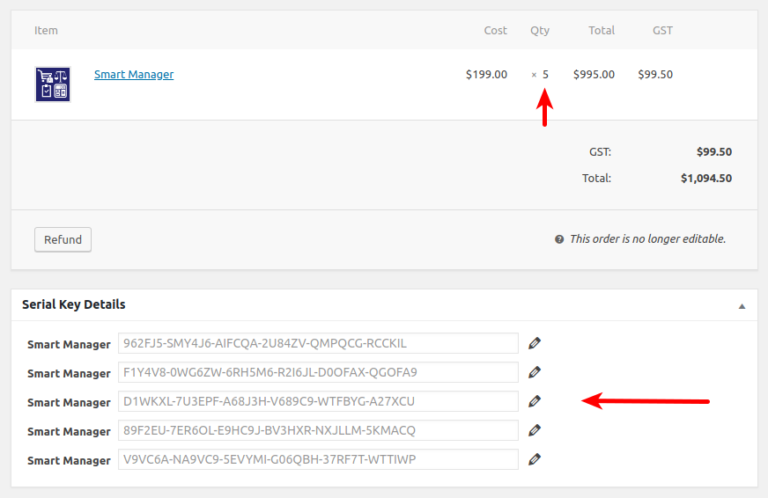Select the quantity value 5
768x498 pixels.
pyautogui.click(x=545, y=74)
